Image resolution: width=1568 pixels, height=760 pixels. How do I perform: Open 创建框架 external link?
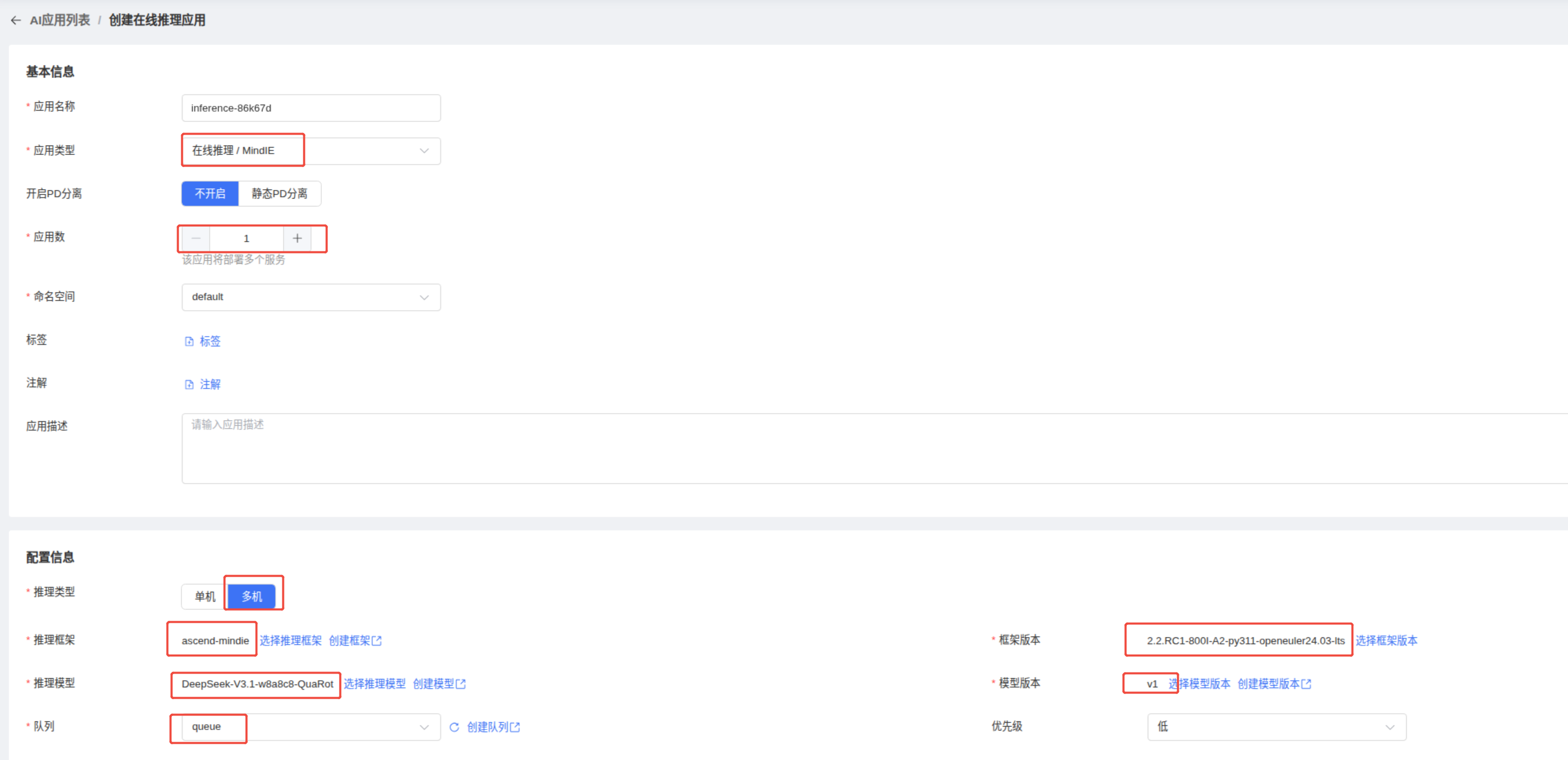[355, 641]
